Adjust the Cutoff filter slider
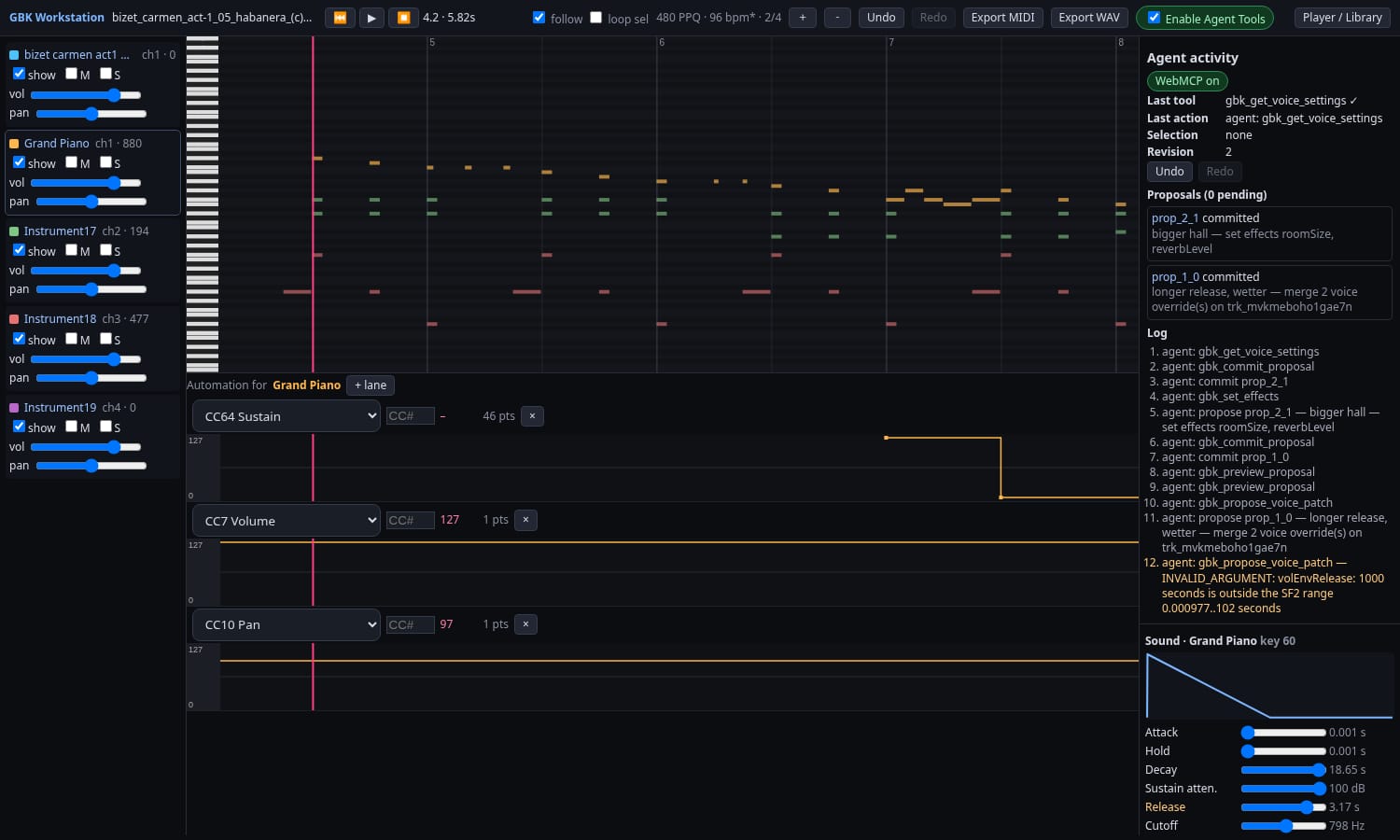Image resolution: width=1400 pixels, height=840 pixels. (x=1283, y=826)
